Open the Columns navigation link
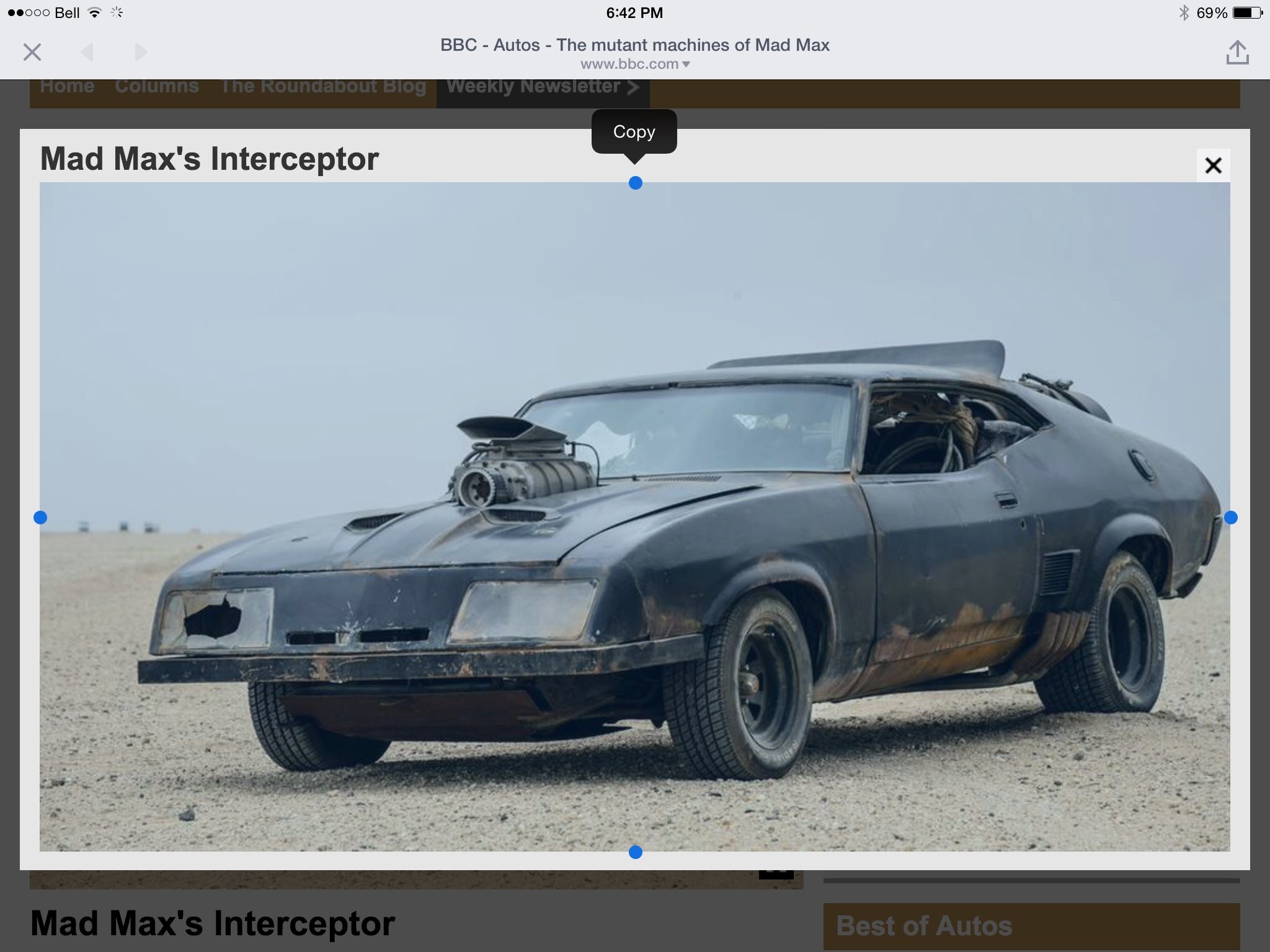Image resolution: width=1270 pixels, height=952 pixels. point(157,86)
